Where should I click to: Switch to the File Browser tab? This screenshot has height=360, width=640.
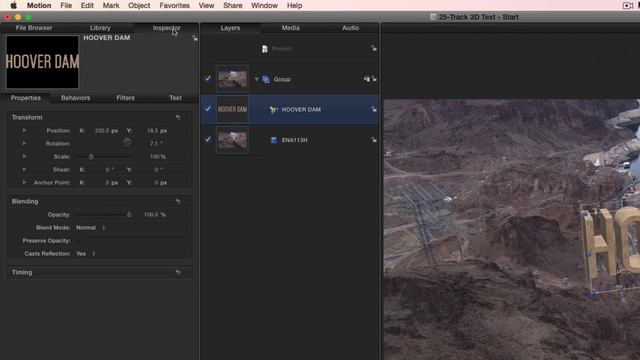[x=34, y=28]
